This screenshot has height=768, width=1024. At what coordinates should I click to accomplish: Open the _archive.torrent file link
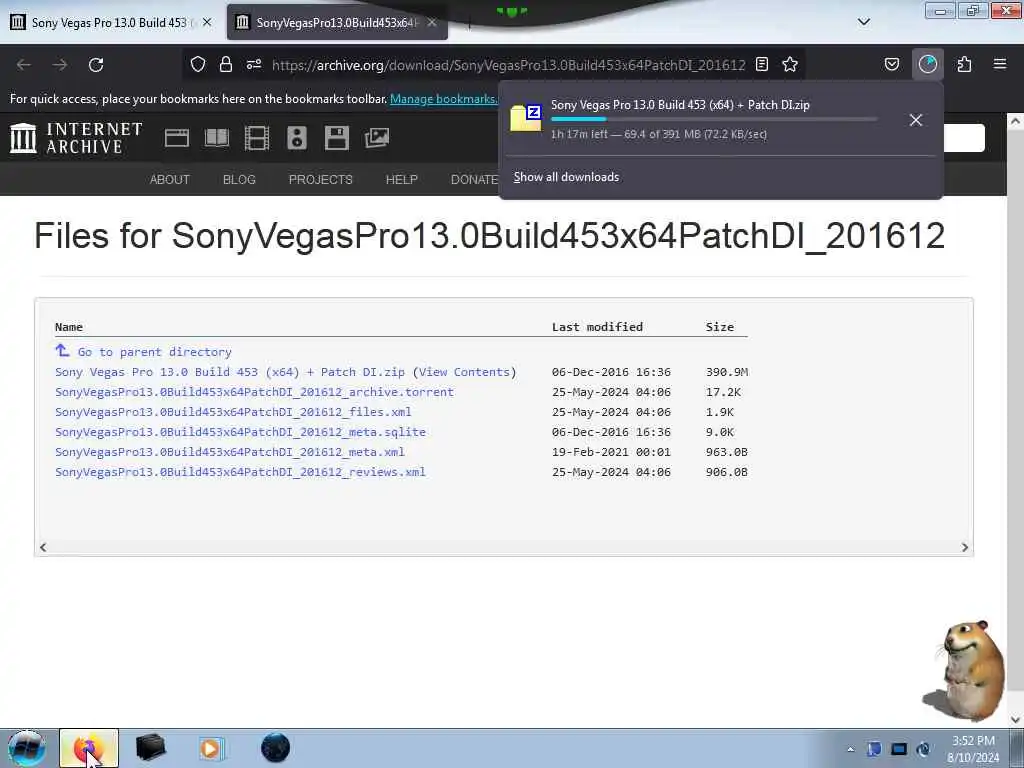[254, 392]
